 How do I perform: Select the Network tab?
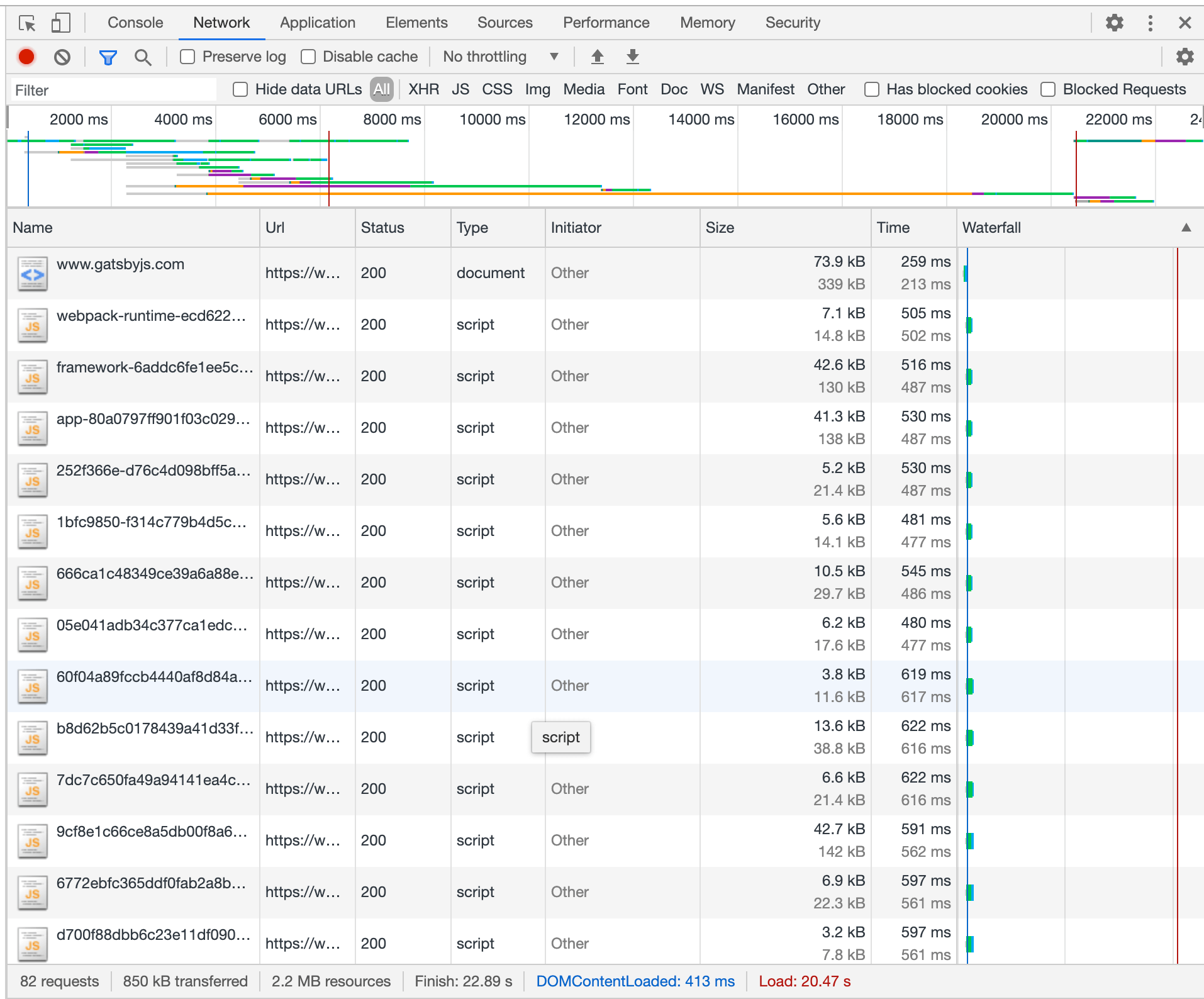tap(221, 23)
